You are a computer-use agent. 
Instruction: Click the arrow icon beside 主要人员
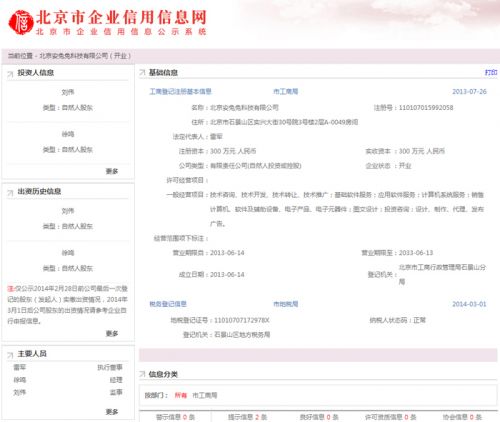(x=10, y=355)
